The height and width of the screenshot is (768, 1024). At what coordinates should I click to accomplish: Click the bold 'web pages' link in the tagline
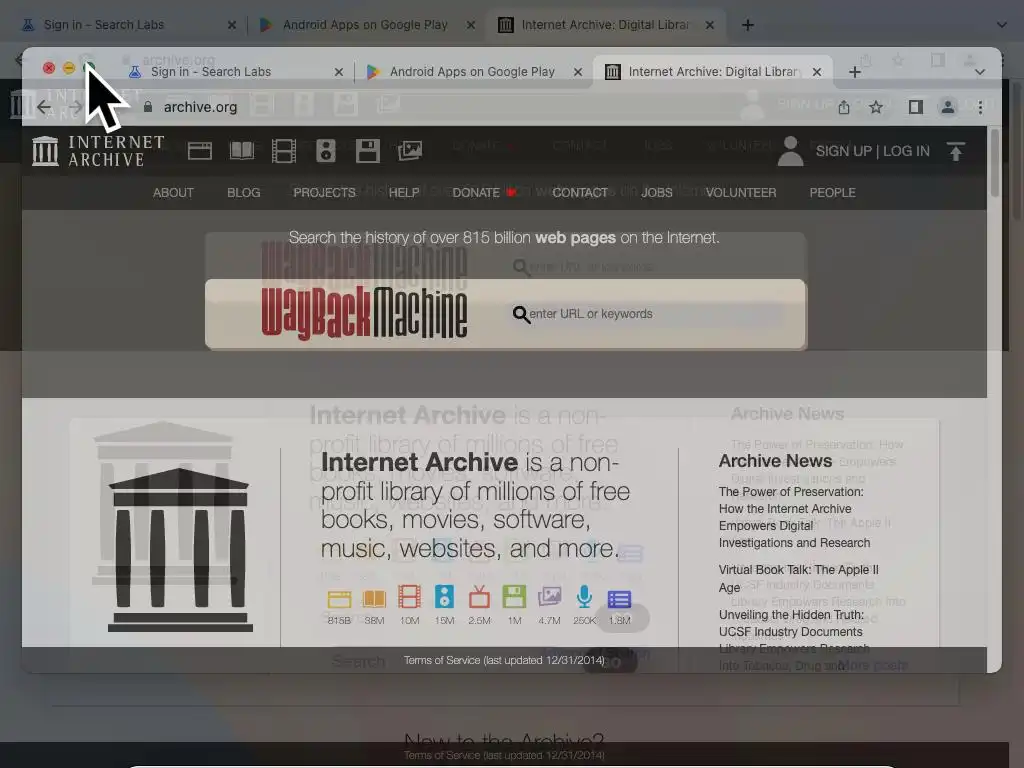575,238
